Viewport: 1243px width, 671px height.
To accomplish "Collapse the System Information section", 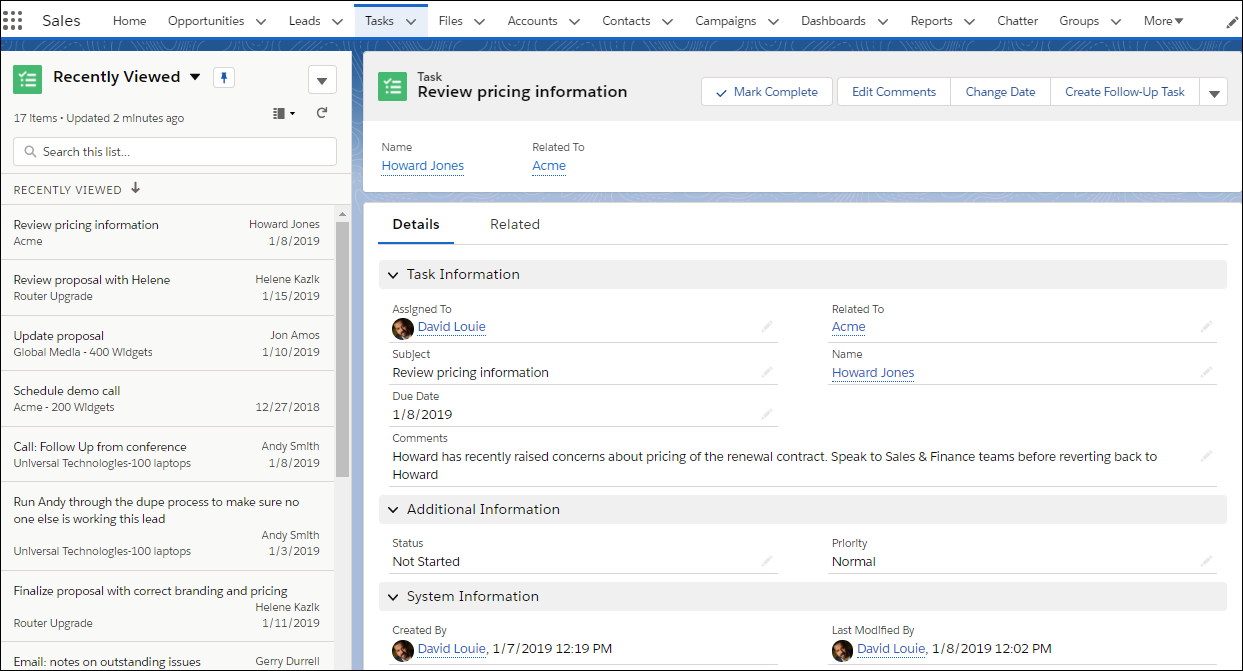I will click(393, 596).
